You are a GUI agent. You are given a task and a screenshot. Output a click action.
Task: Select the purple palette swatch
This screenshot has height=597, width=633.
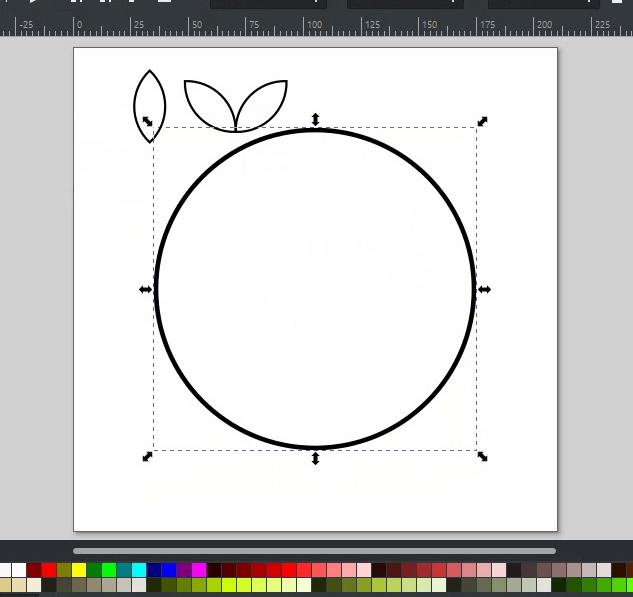point(184,570)
